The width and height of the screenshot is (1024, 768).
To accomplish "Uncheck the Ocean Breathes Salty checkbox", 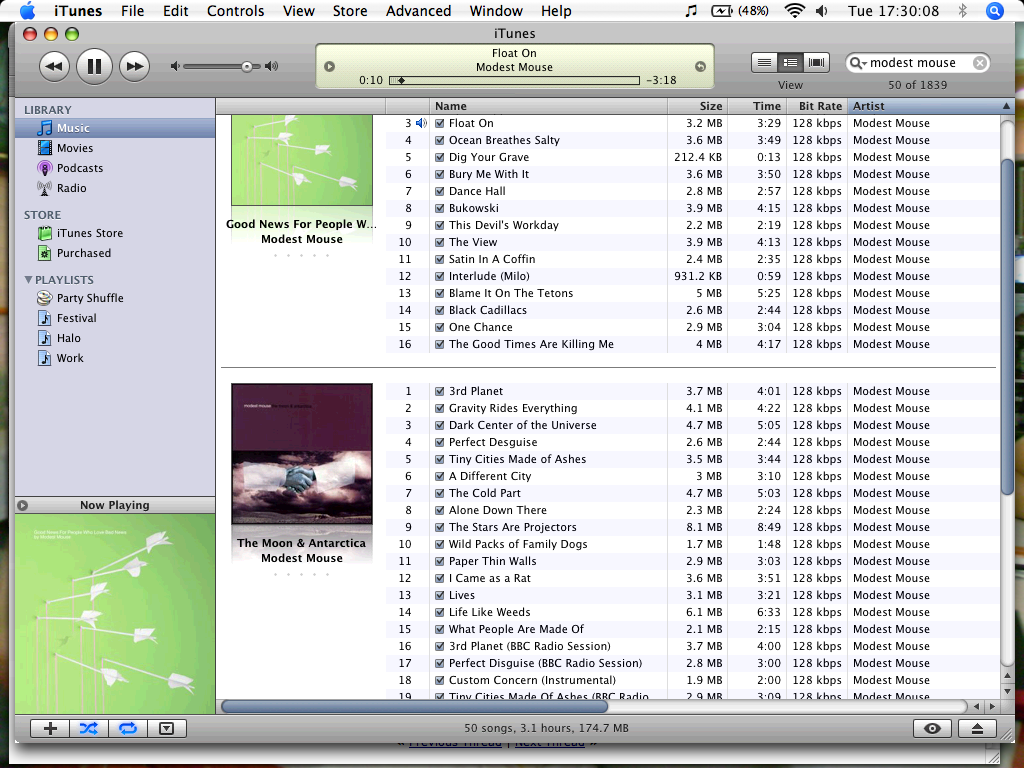I will 440,140.
